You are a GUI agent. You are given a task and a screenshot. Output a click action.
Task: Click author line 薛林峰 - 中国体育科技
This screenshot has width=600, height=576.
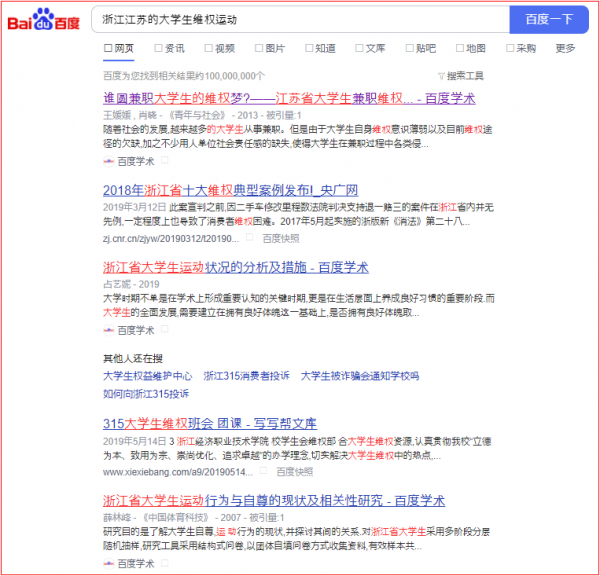pyautogui.click(x=194, y=517)
